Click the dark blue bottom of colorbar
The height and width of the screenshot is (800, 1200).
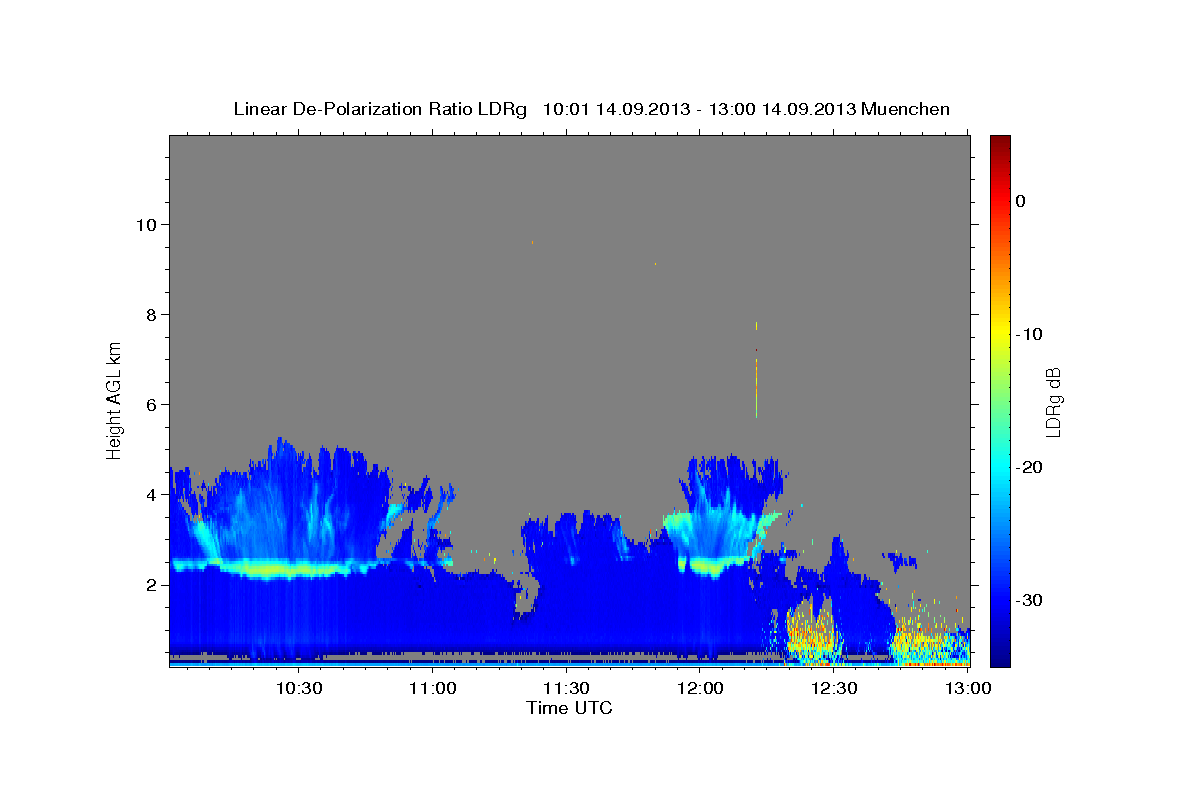pyautogui.click(x=1000, y=658)
